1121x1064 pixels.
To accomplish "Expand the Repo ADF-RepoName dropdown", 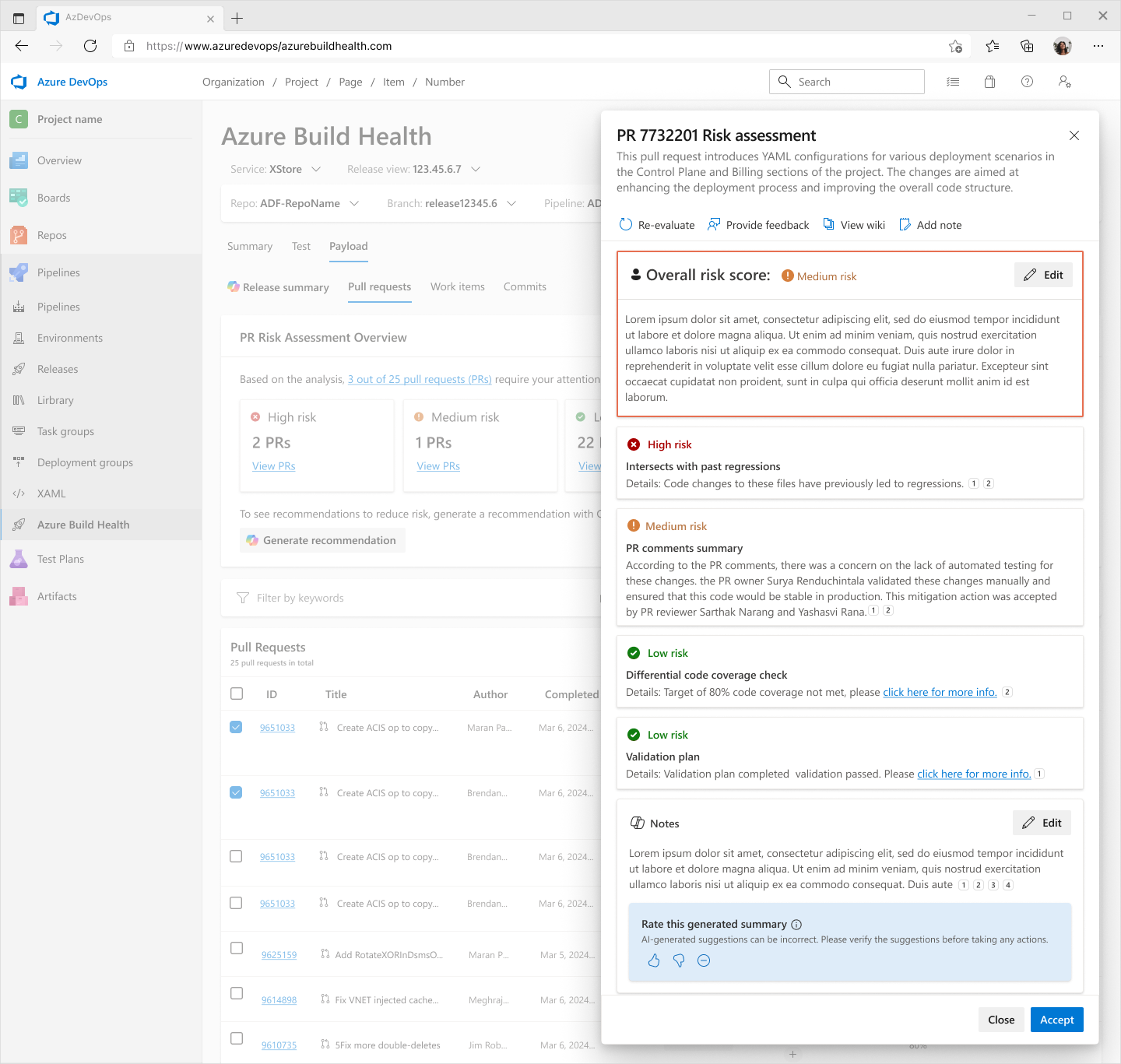I will (294, 203).
